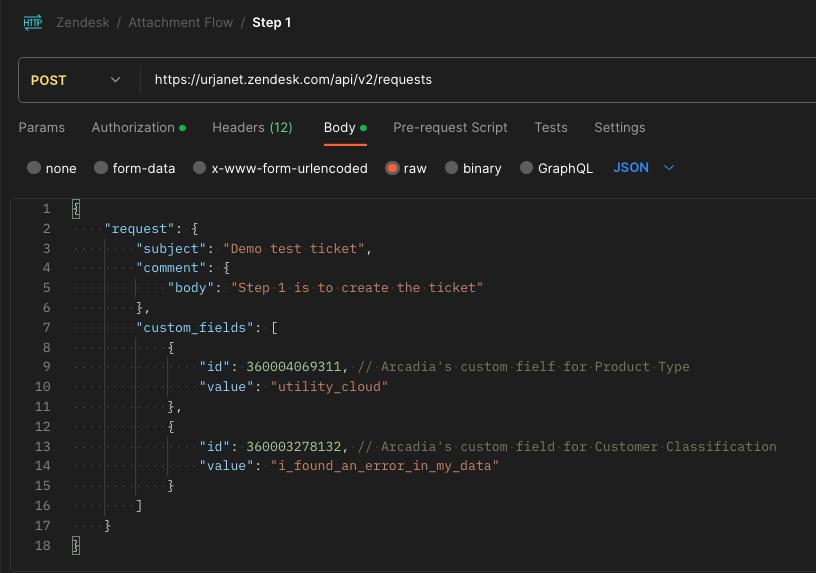The image size is (816, 573).
Task: Click the "subject" key on line 3
Action: (x=171, y=249)
